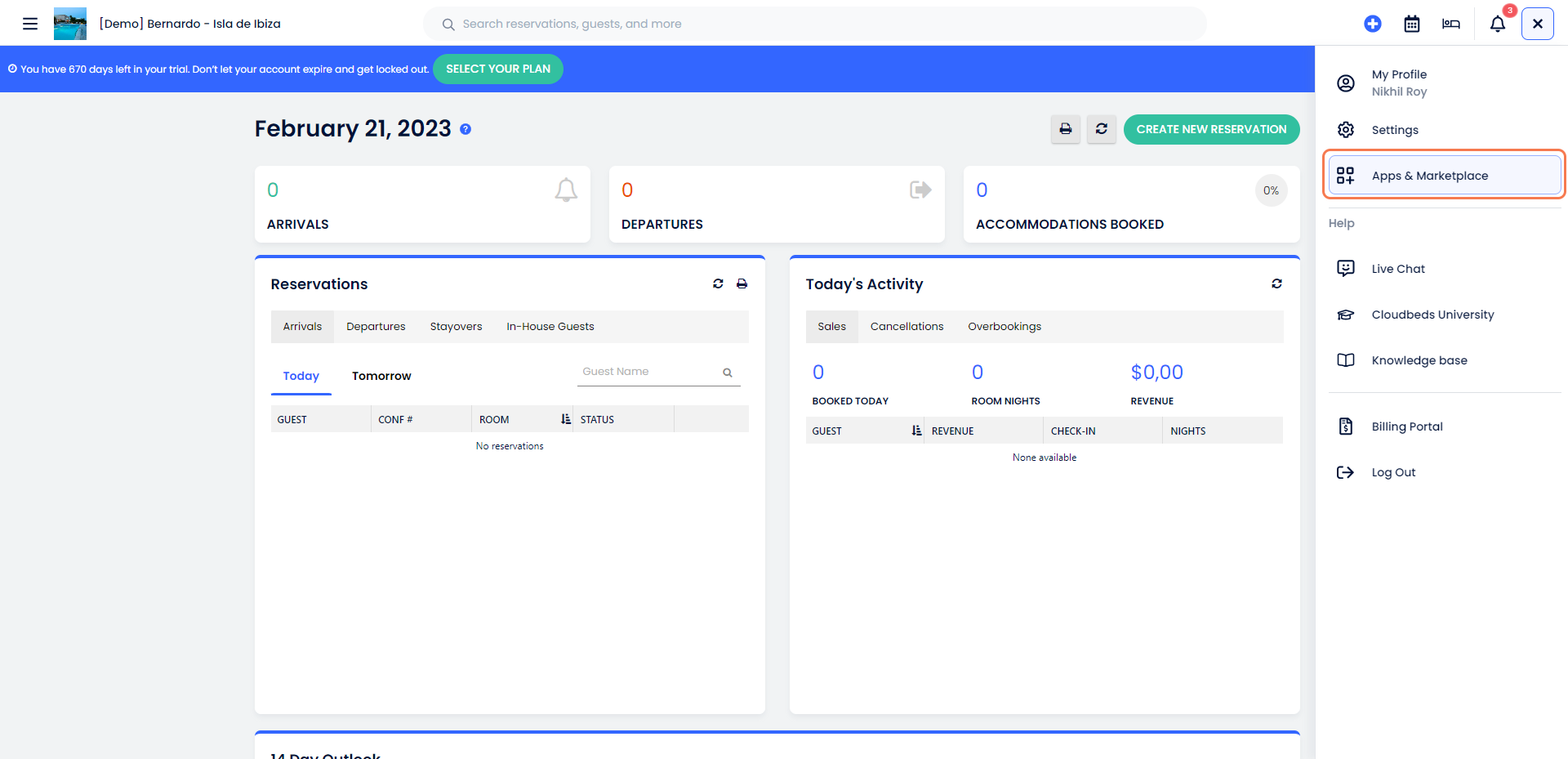Focus the top search reservations field
The height and width of the screenshot is (759, 1568).
tap(815, 24)
